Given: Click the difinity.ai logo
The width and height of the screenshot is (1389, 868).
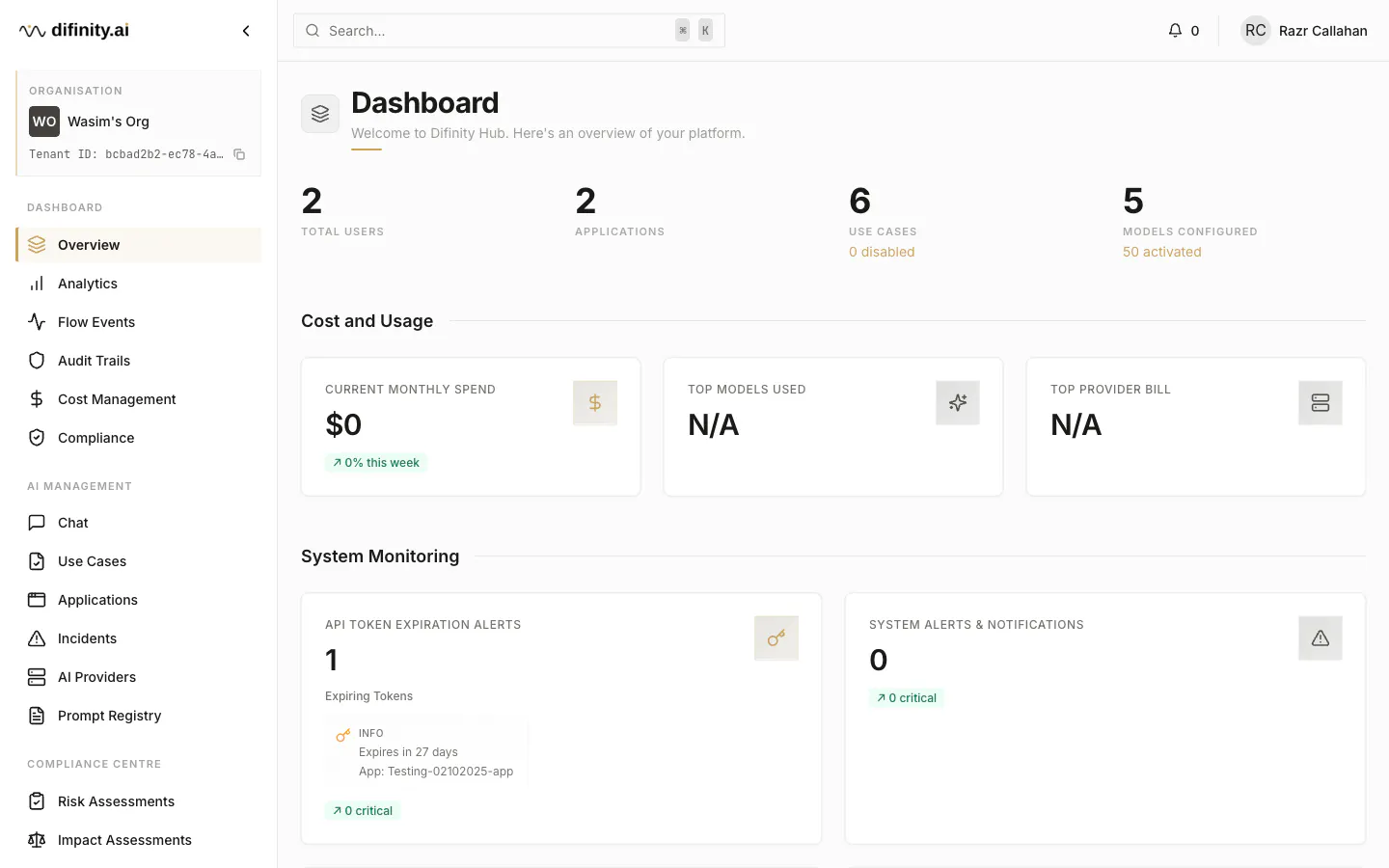Looking at the screenshot, I should pos(74,31).
